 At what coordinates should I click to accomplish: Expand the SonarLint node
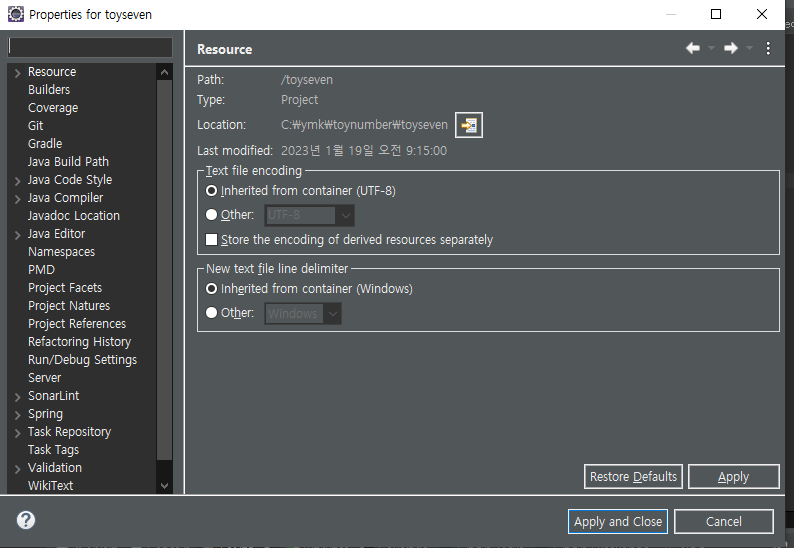click(17, 397)
